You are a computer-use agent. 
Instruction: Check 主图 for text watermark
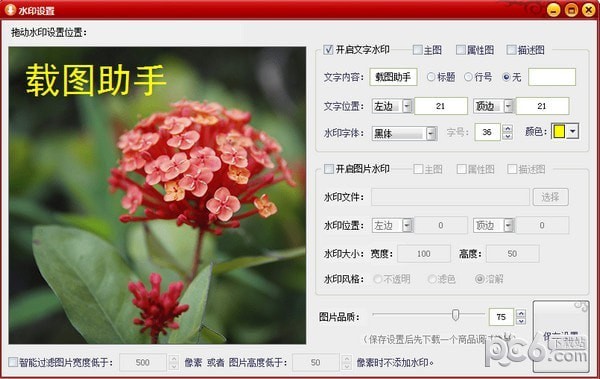tap(417, 50)
